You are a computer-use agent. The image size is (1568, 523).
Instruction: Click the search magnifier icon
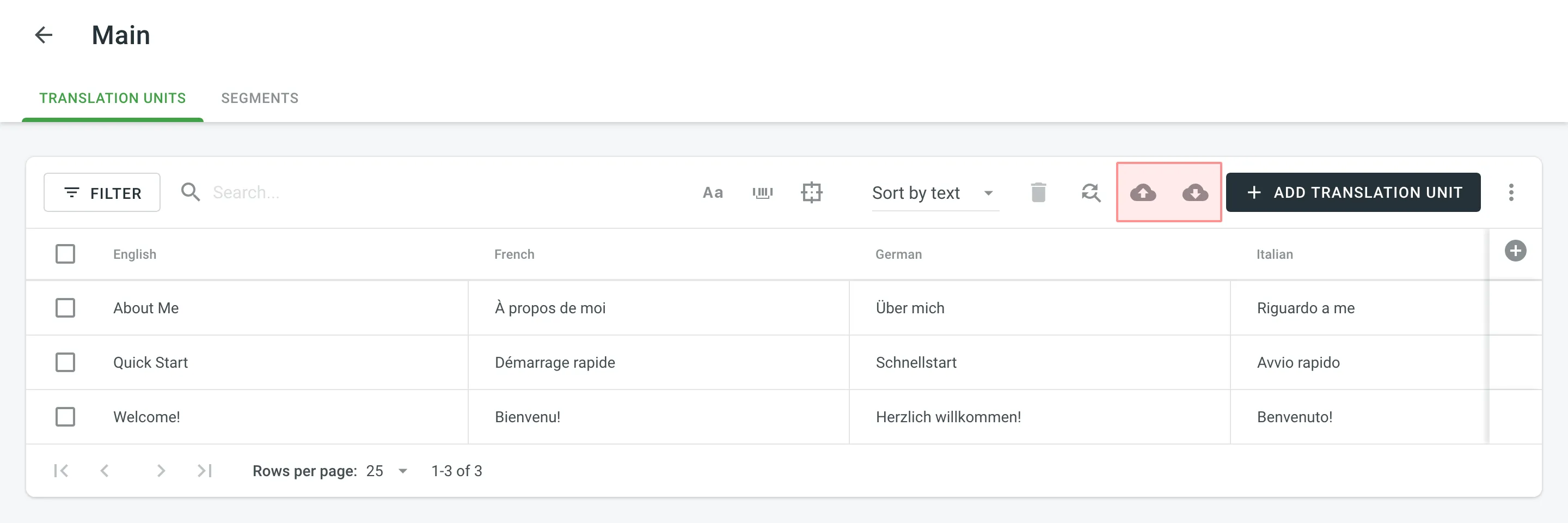191,192
